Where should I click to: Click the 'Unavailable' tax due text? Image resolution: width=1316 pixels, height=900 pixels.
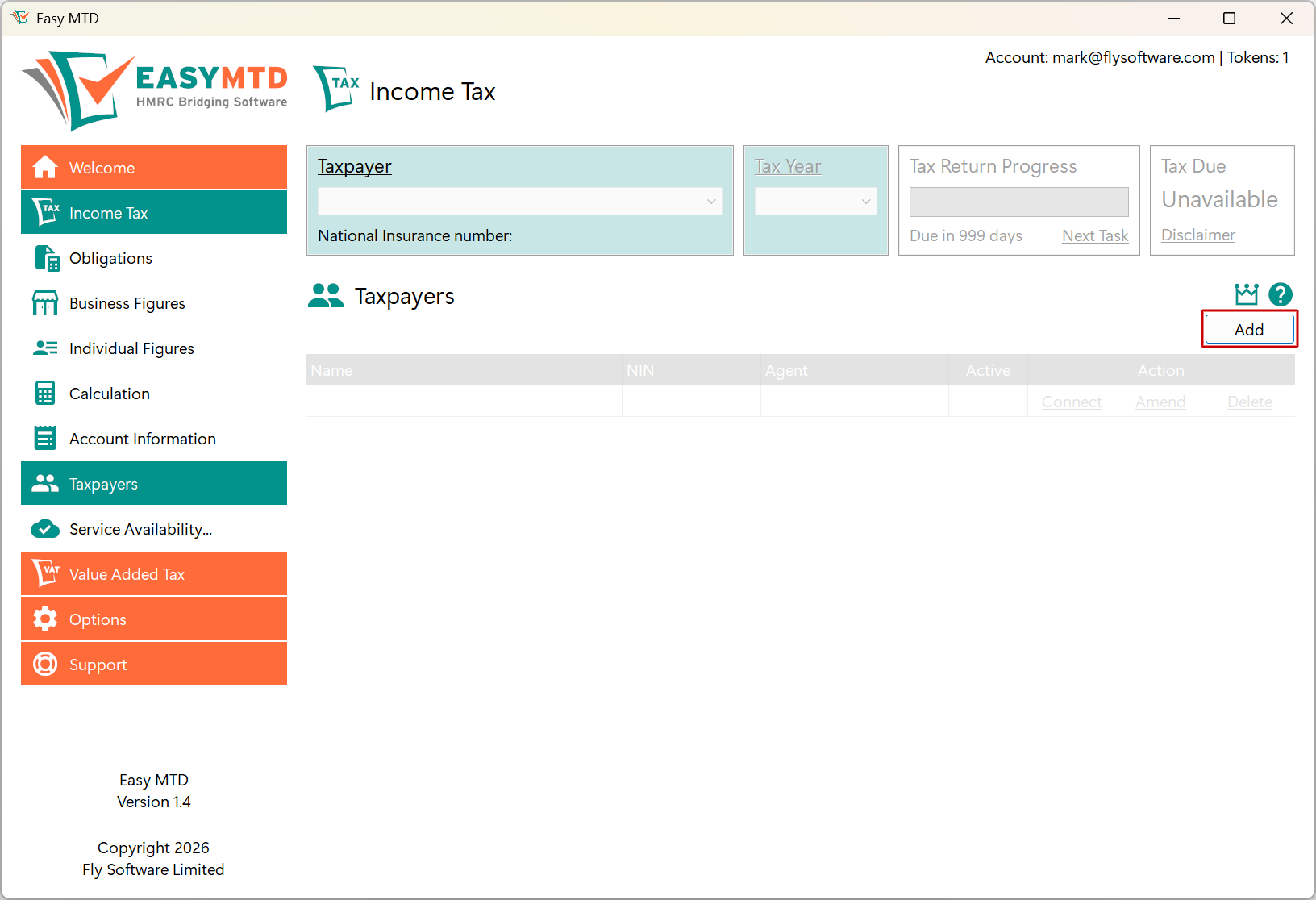[1219, 199]
